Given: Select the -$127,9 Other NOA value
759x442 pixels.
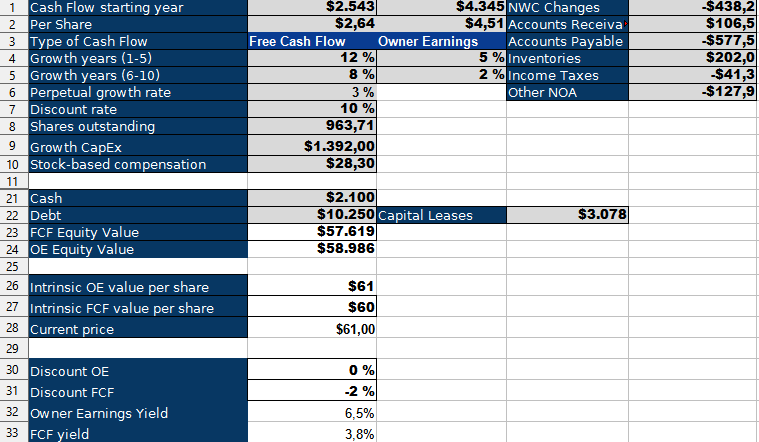Looking at the screenshot, I should tap(692, 92).
